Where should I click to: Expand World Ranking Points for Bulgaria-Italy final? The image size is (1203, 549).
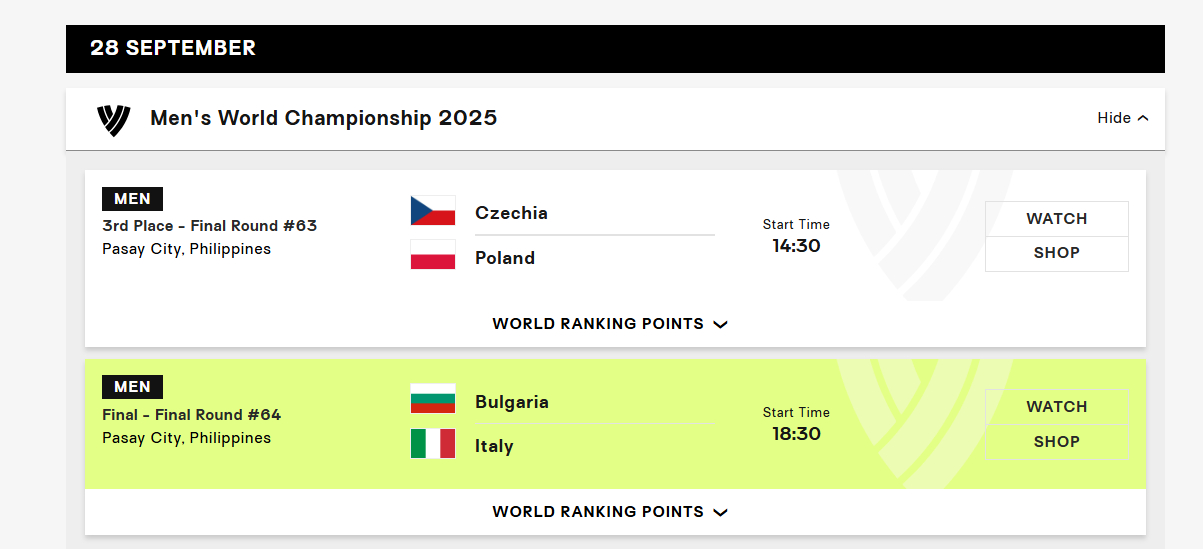point(610,512)
